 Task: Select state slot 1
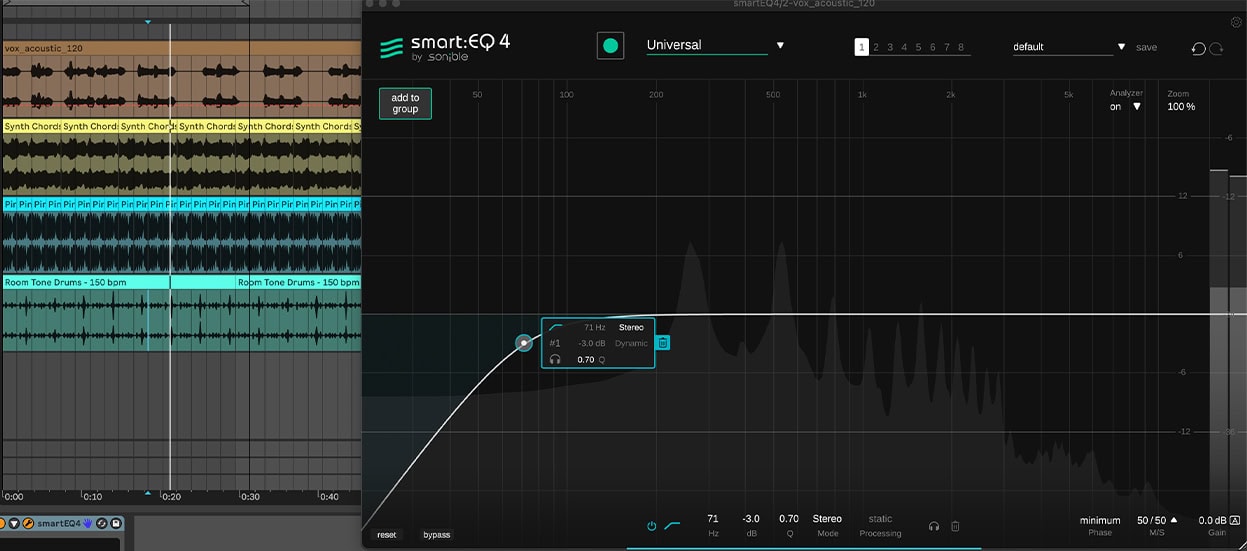click(x=861, y=47)
